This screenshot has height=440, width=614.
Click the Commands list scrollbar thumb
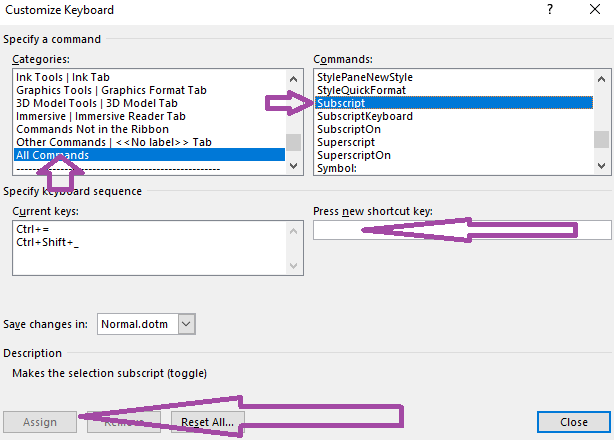click(x=601, y=139)
